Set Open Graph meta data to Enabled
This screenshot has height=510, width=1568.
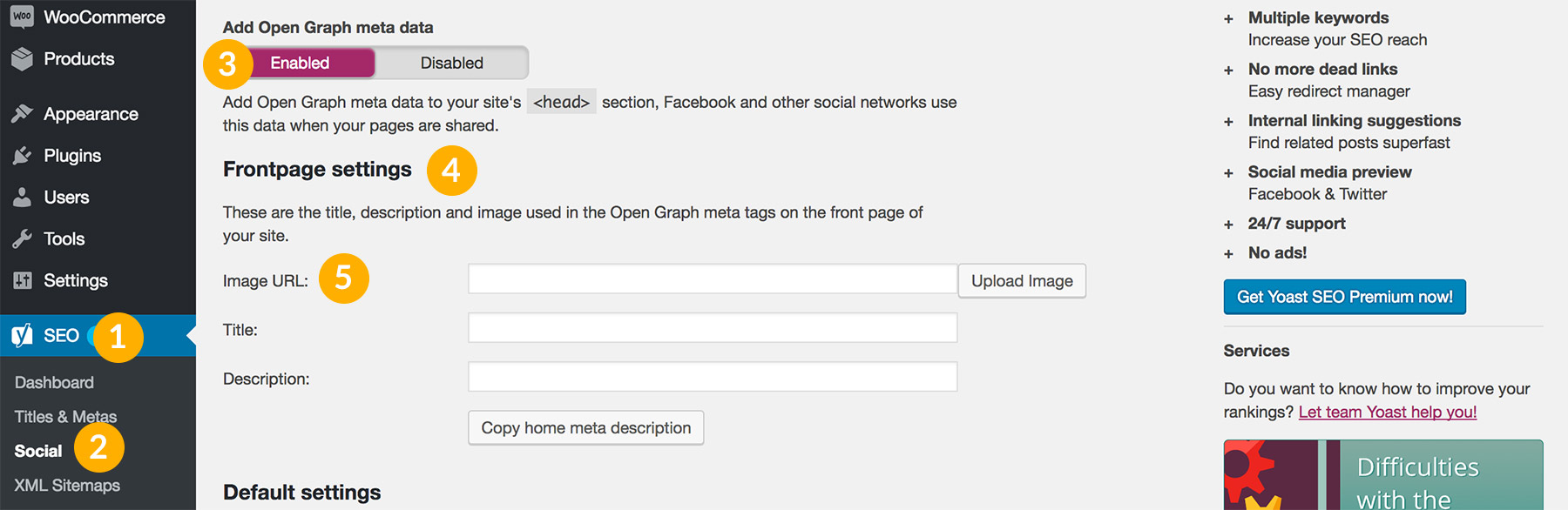point(300,63)
